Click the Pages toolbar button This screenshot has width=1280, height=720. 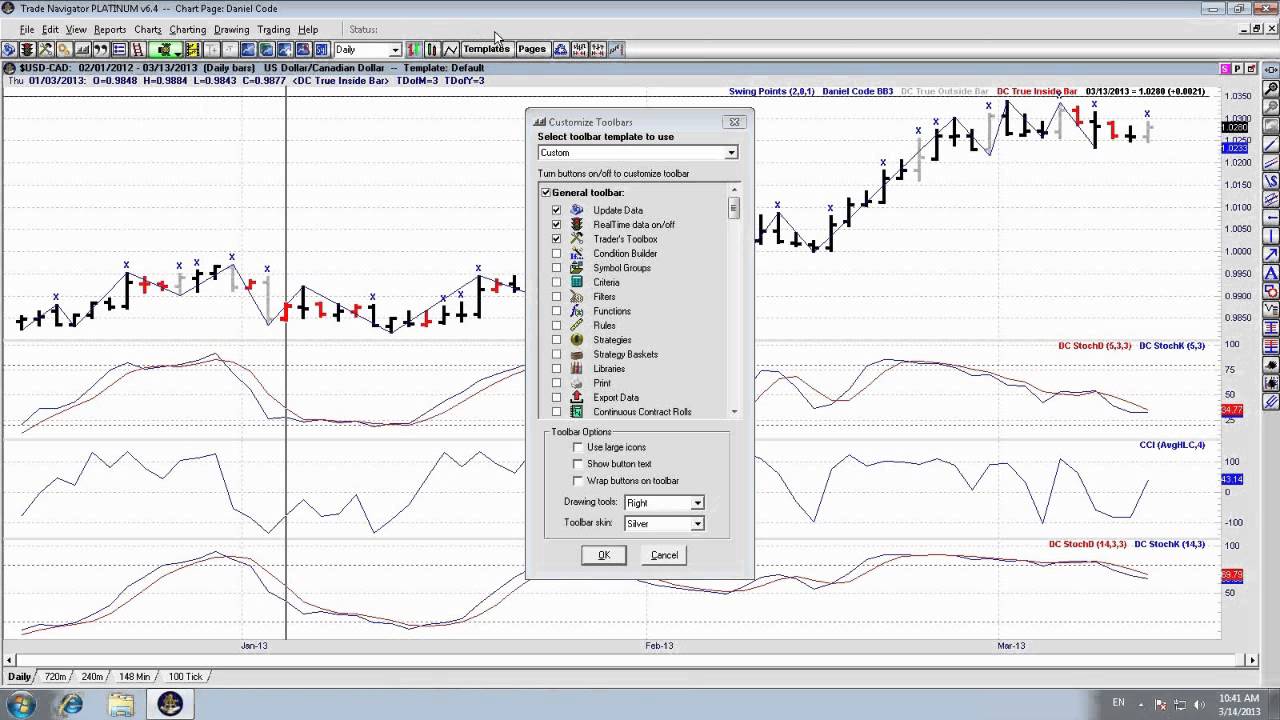tap(531, 49)
